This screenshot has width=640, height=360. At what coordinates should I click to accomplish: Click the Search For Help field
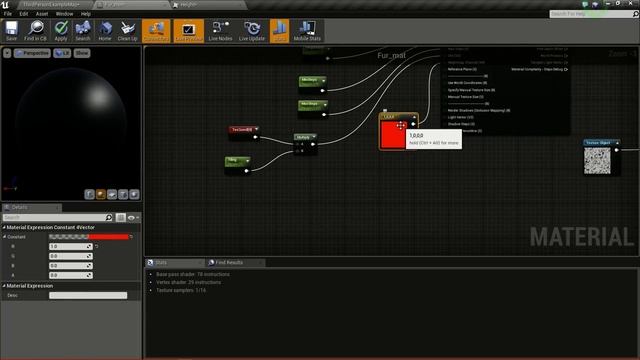[x=590, y=14]
